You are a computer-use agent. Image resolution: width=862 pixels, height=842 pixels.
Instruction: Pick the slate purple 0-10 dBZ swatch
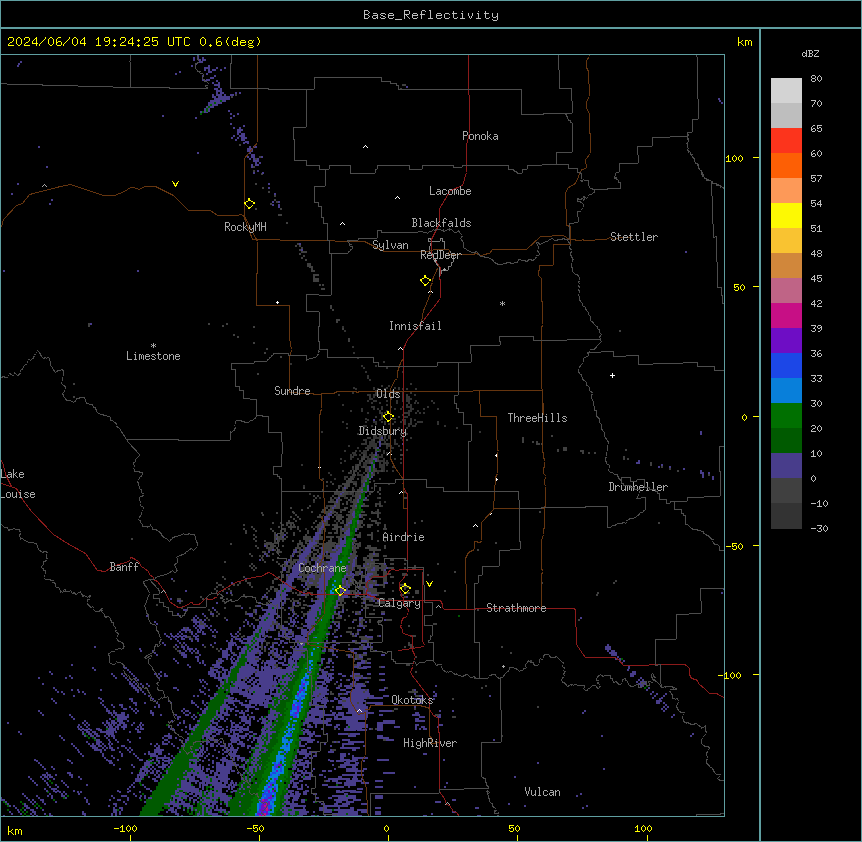pyautogui.click(x=786, y=466)
